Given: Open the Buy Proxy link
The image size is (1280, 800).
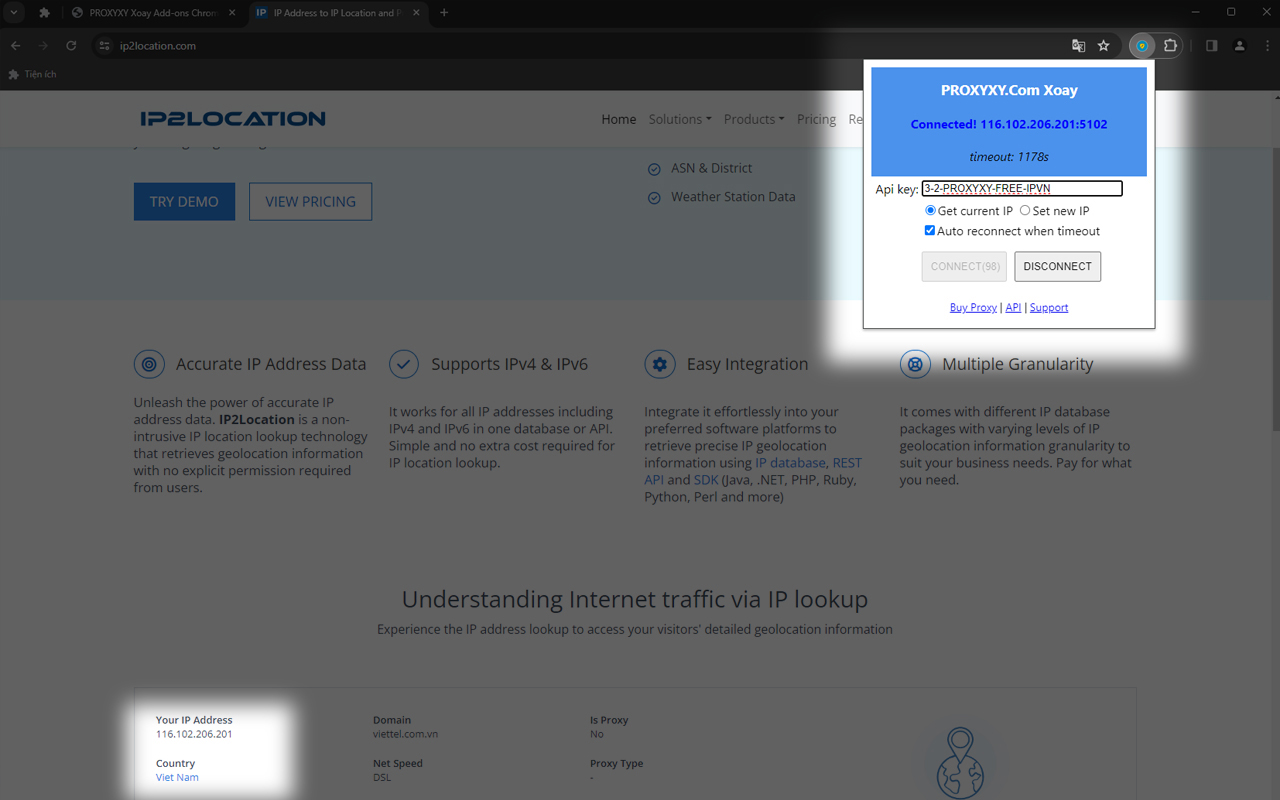Looking at the screenshot, I should 972,307.
